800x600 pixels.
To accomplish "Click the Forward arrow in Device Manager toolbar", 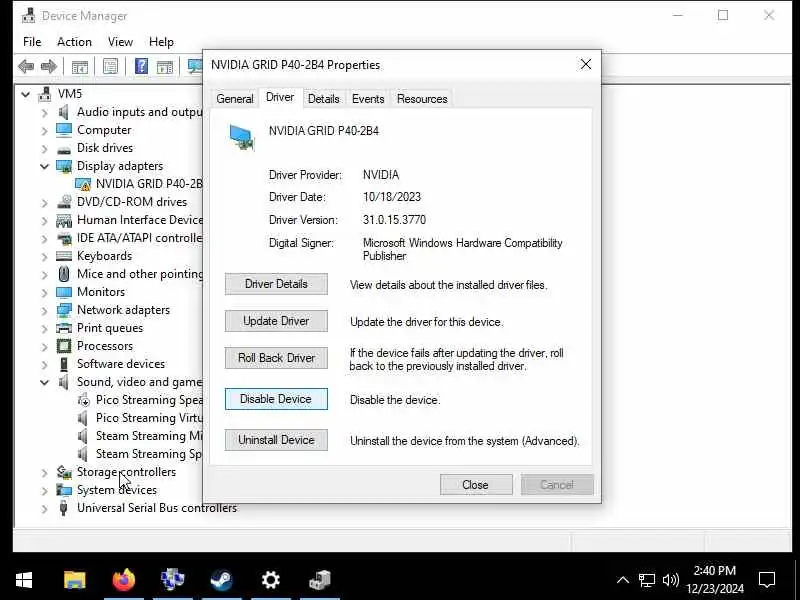I will pyautogui.click(x=48, y=66).
